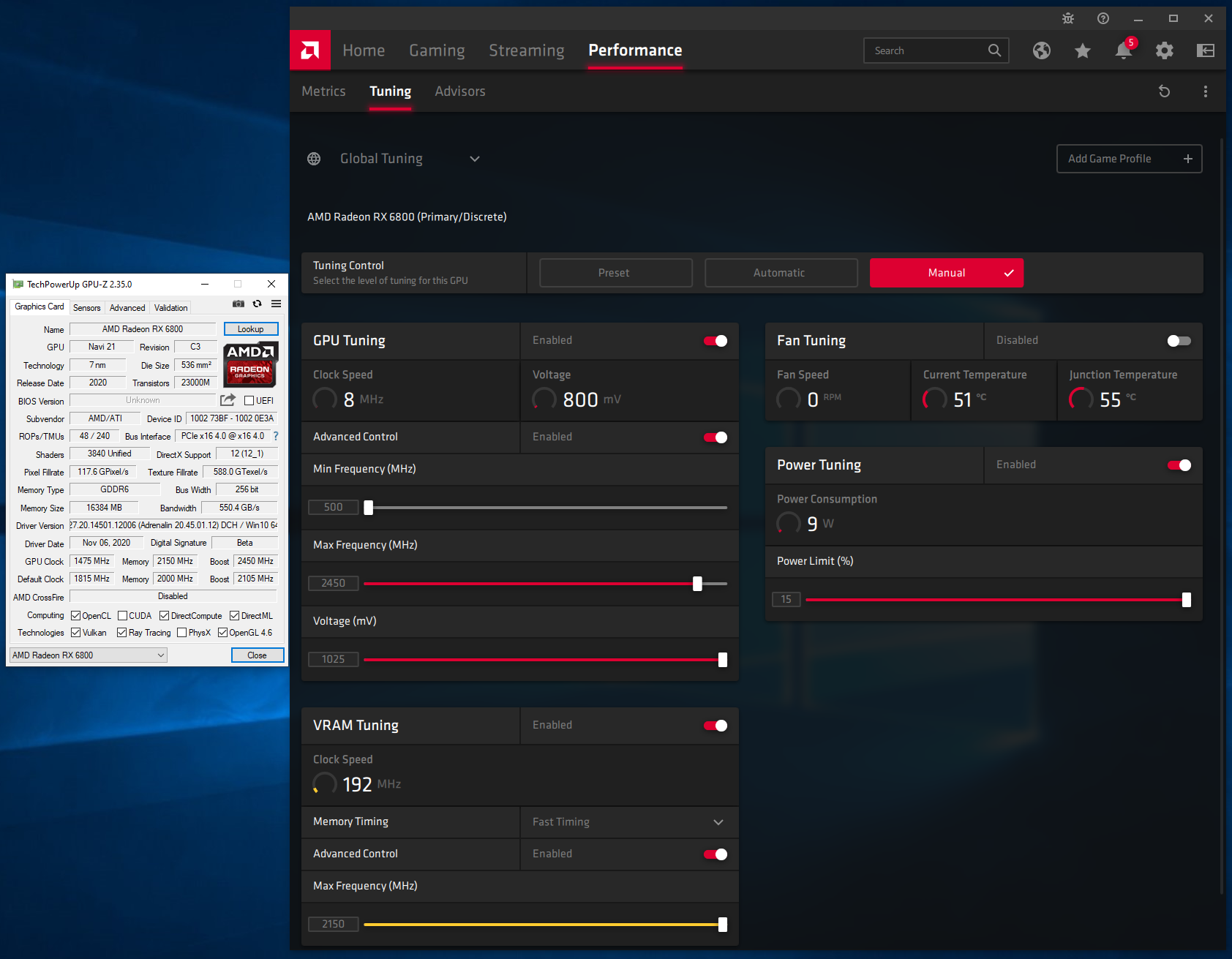This screenshot has height=959, width=1232.
Task: Click the Min Frequency slider handle
Action: (369, 508)
